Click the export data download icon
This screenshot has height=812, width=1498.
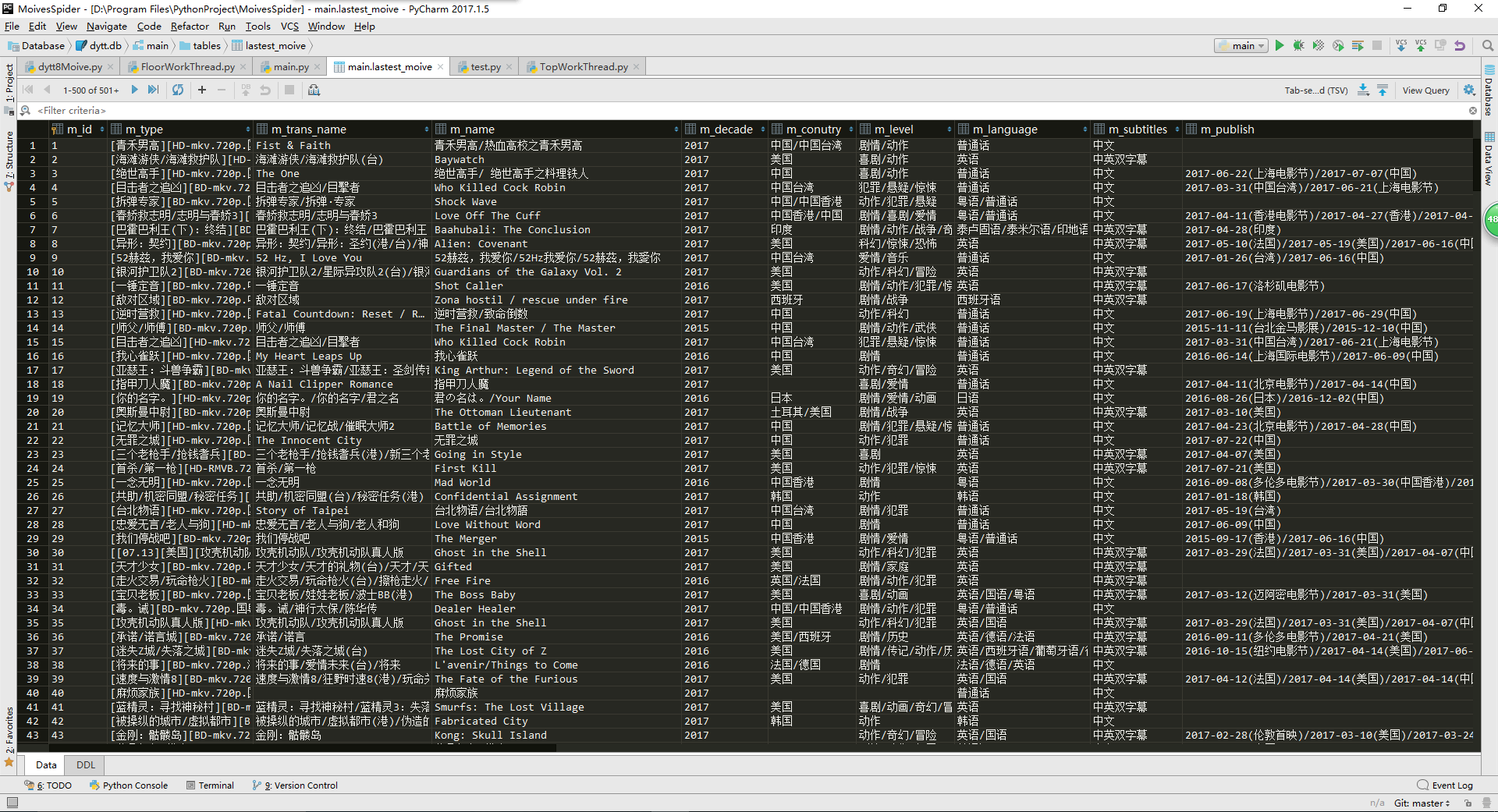click(1363, 90)
